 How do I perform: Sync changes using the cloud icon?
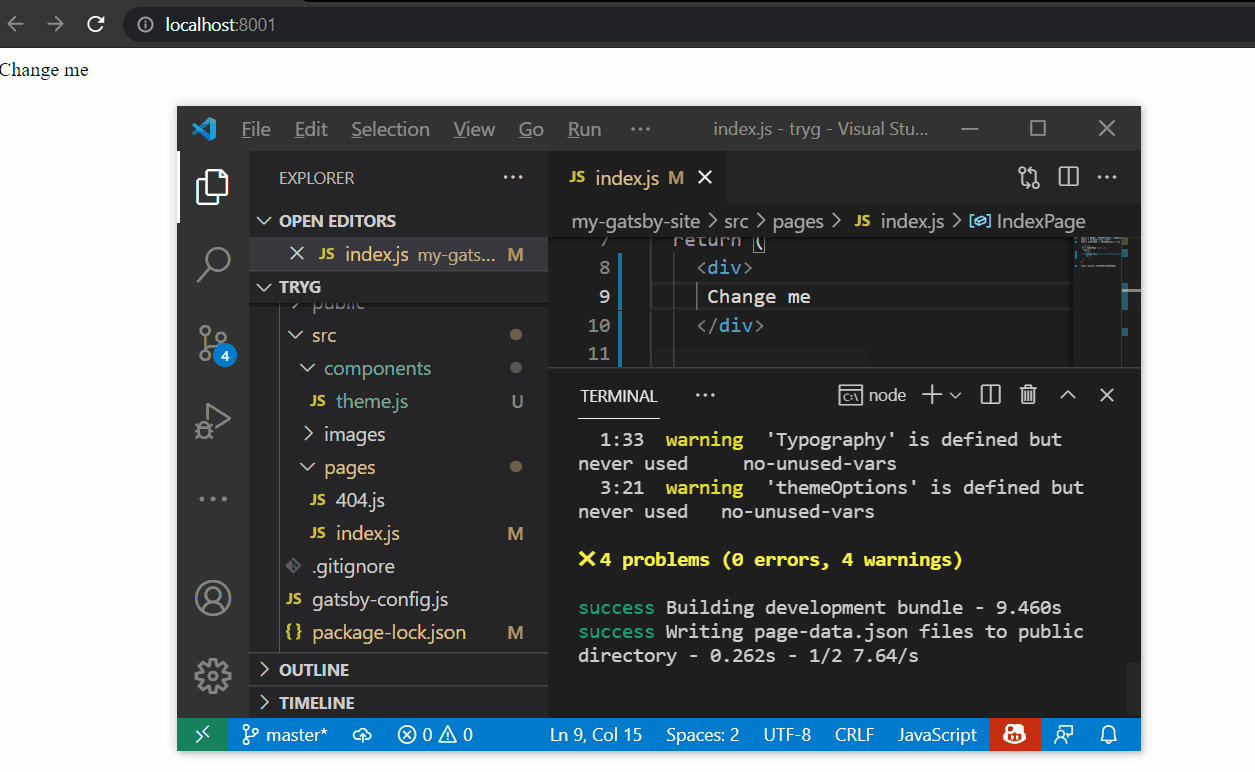[x=362, y=734]
